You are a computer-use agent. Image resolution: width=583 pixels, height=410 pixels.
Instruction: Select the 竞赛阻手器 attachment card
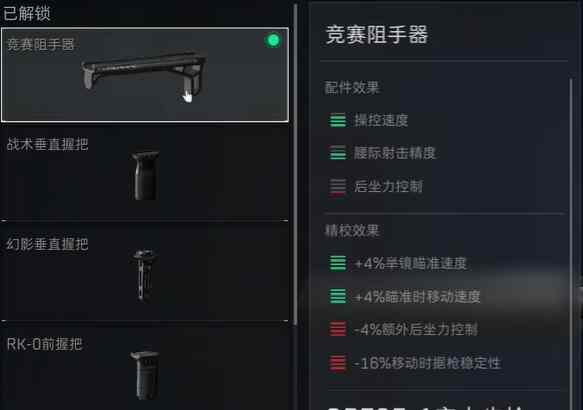(x=145, y=75)
